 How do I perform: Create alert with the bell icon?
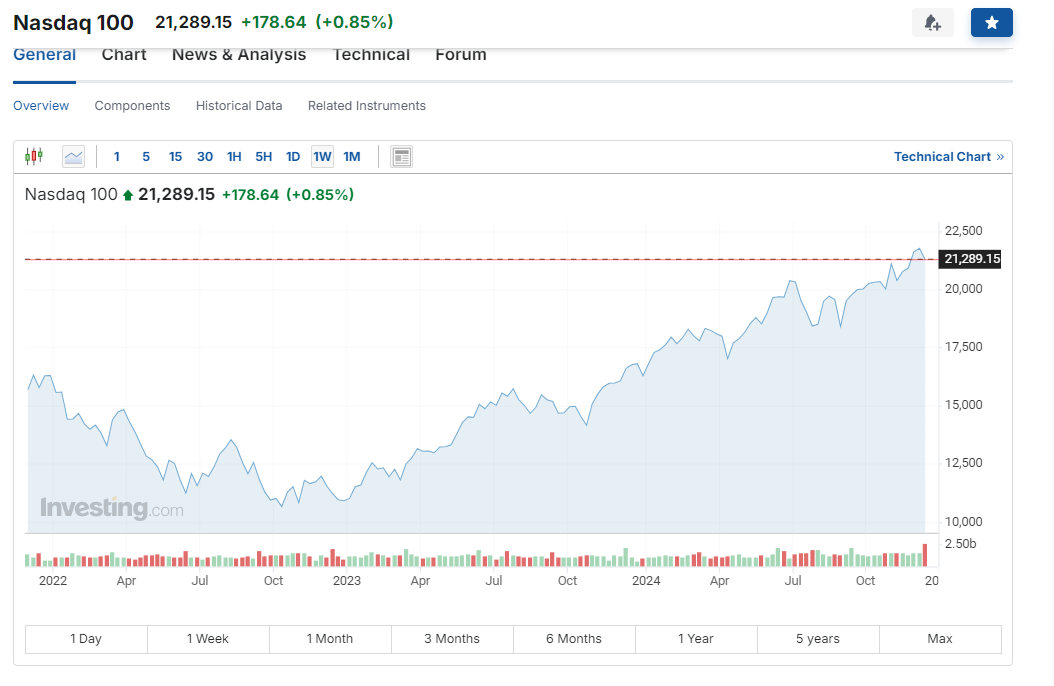coord(932,23)
